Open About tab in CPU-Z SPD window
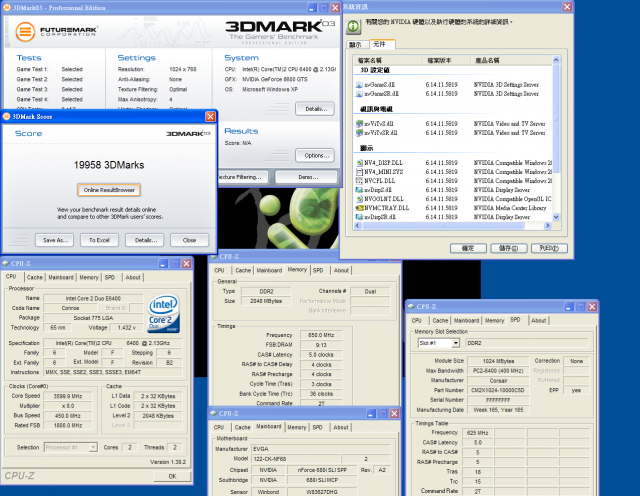640x496 pixels. (x=539, y=321)
